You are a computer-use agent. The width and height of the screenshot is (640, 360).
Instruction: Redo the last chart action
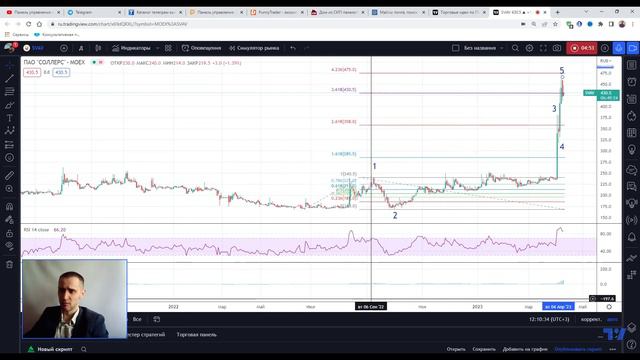[x=307, y=48]
